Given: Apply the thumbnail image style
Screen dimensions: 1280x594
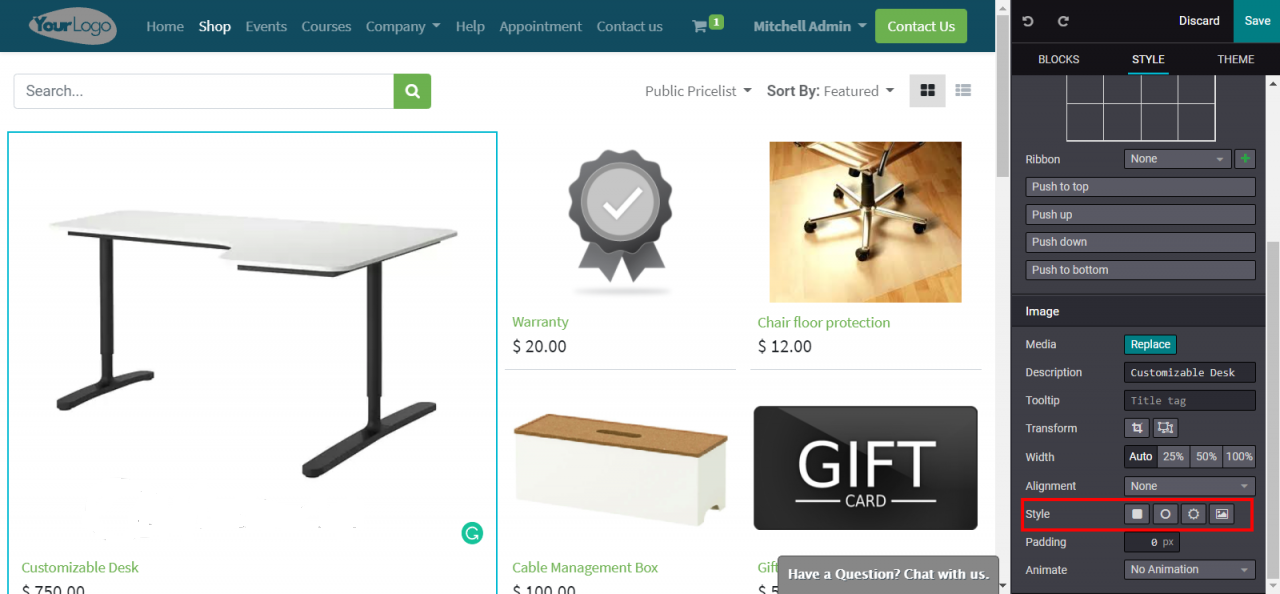Looking at the screenshot, I should [x=1221, y=514].
